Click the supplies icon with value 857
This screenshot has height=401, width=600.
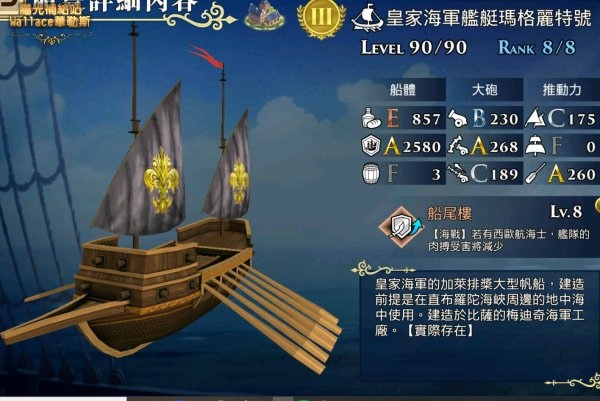coord(371,118)
